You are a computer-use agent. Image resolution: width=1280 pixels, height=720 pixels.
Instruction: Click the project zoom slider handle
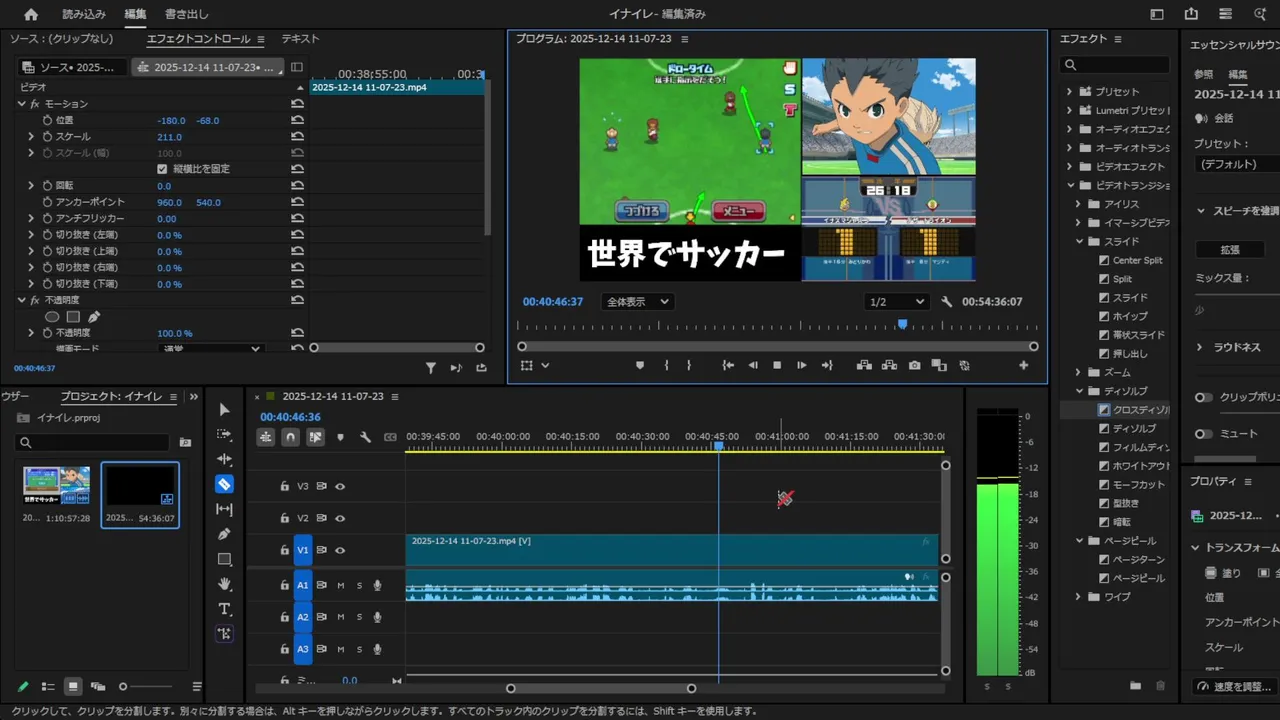coord(123,687)
